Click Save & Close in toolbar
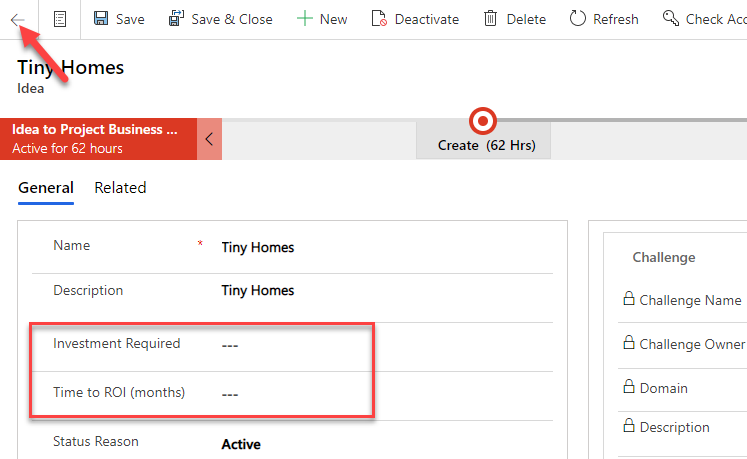The width and height of the screenshot is (747, 459). coord(220,19)
